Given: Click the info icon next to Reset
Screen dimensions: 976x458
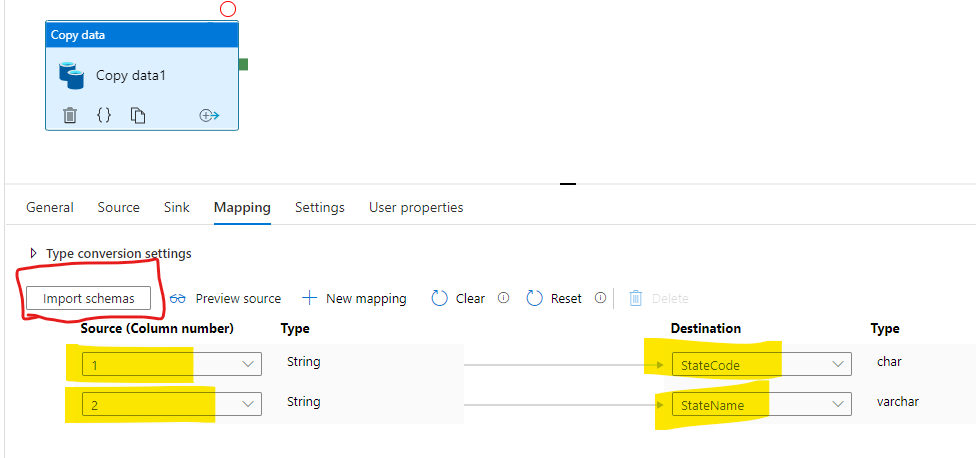Looking at the screenshot, I should (x=600, y=298).
